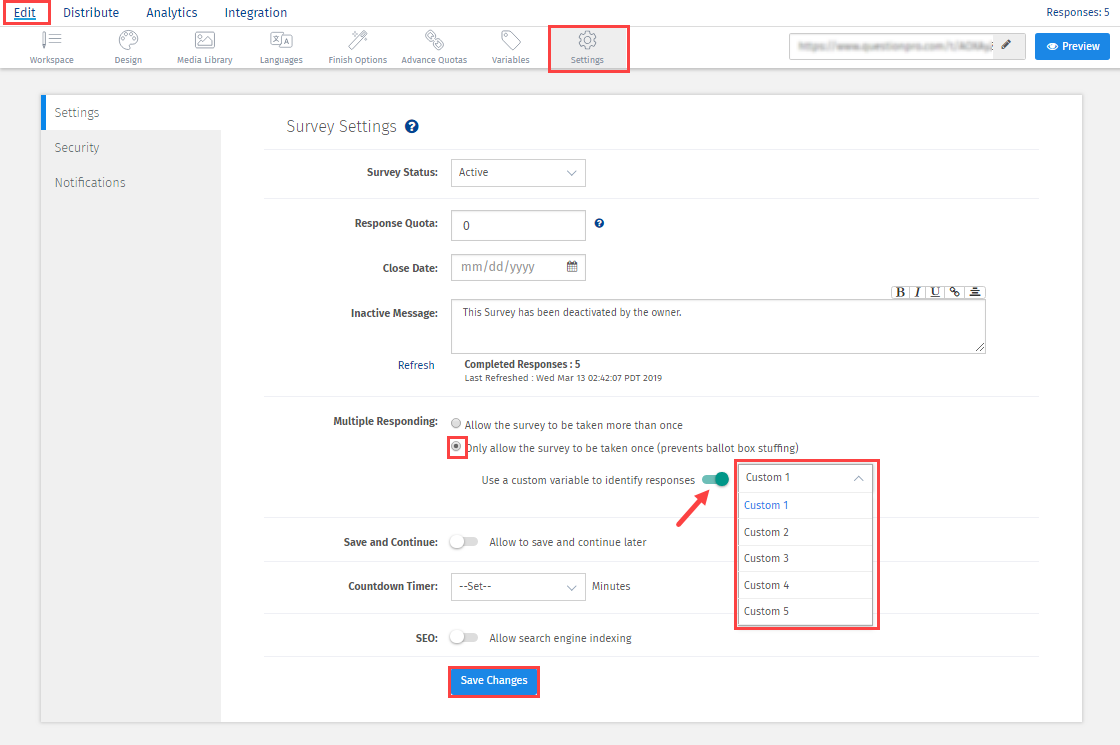Viewport: 1120px width, 745px height.
Task: Turn off custom variable identify responses toggle
Action: point(715,480)
